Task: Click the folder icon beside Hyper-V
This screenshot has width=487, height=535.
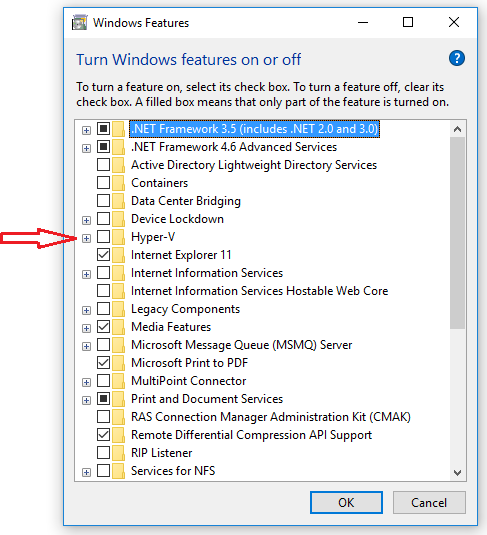Action: tap(119, 237)
